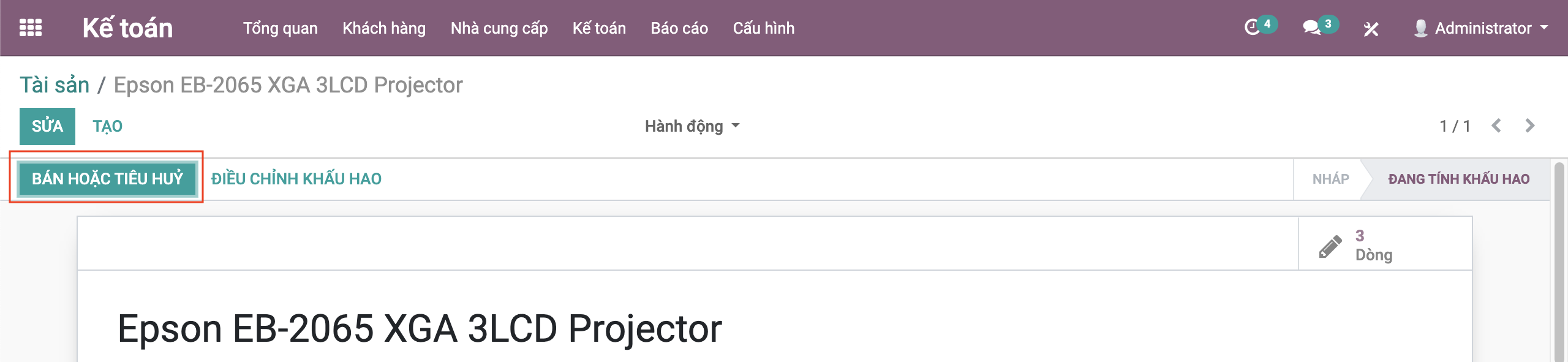Open the apps grid menu icon

point(31,28)
